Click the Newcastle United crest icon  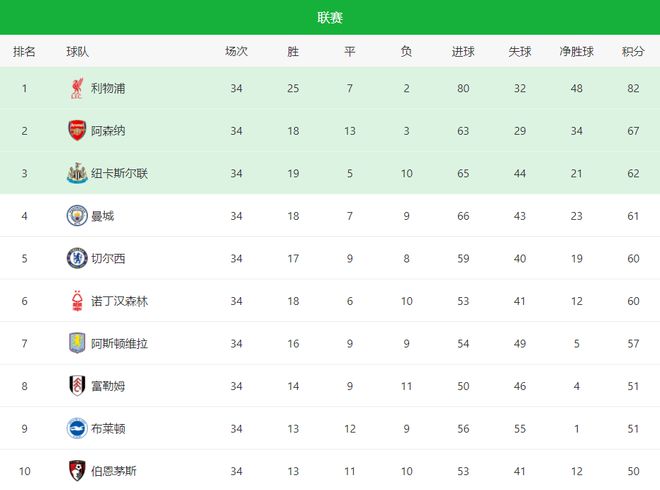click(x=77, y=174)
